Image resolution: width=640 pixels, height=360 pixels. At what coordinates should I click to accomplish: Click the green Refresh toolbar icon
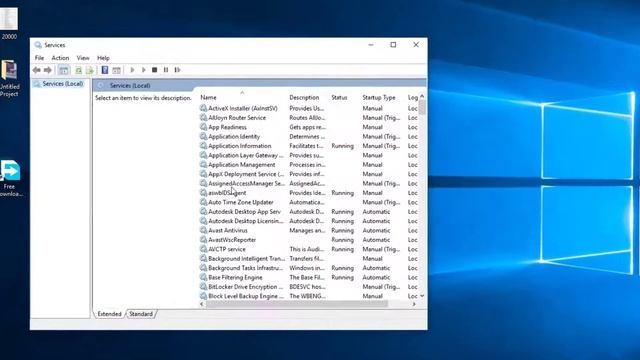(x=79, y=70)
